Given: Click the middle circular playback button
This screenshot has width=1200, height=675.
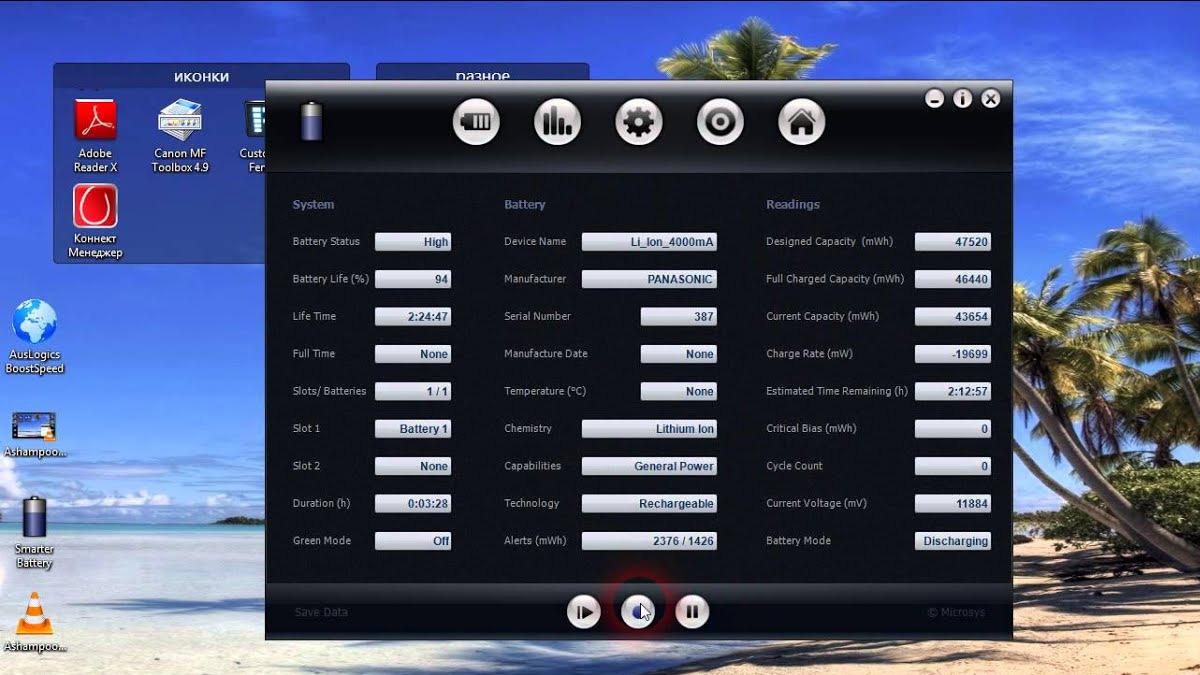Looking at the screenshot, I should (638, 611).
